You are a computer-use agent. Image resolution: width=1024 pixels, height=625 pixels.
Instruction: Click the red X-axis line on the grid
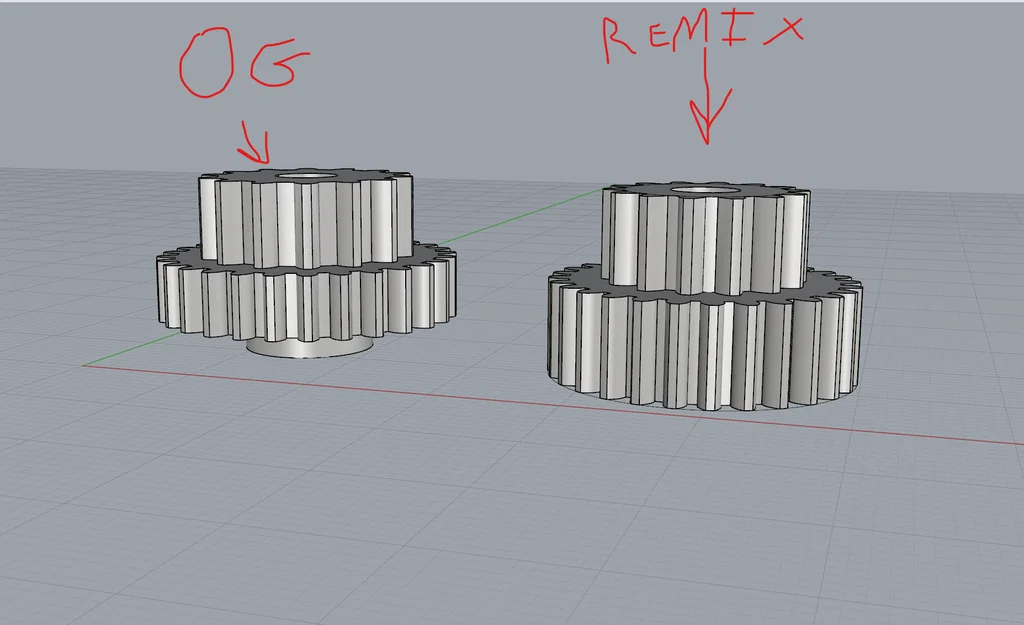point(552,404)
